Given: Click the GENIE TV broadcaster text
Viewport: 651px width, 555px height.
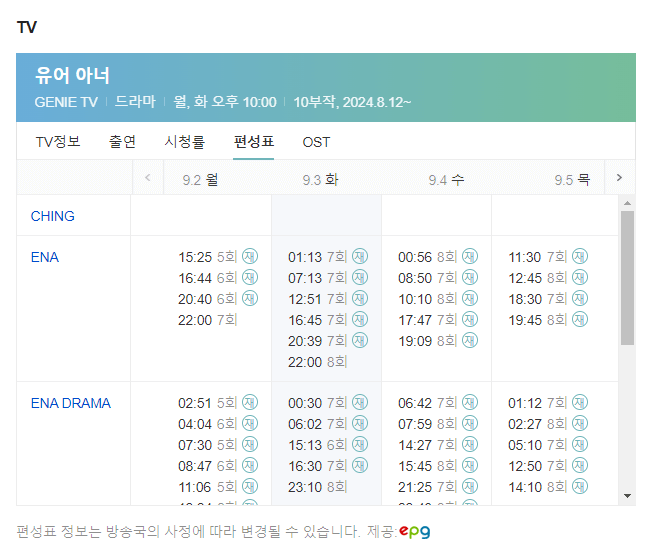Looking at the screenshot, I should coord(66,102).
